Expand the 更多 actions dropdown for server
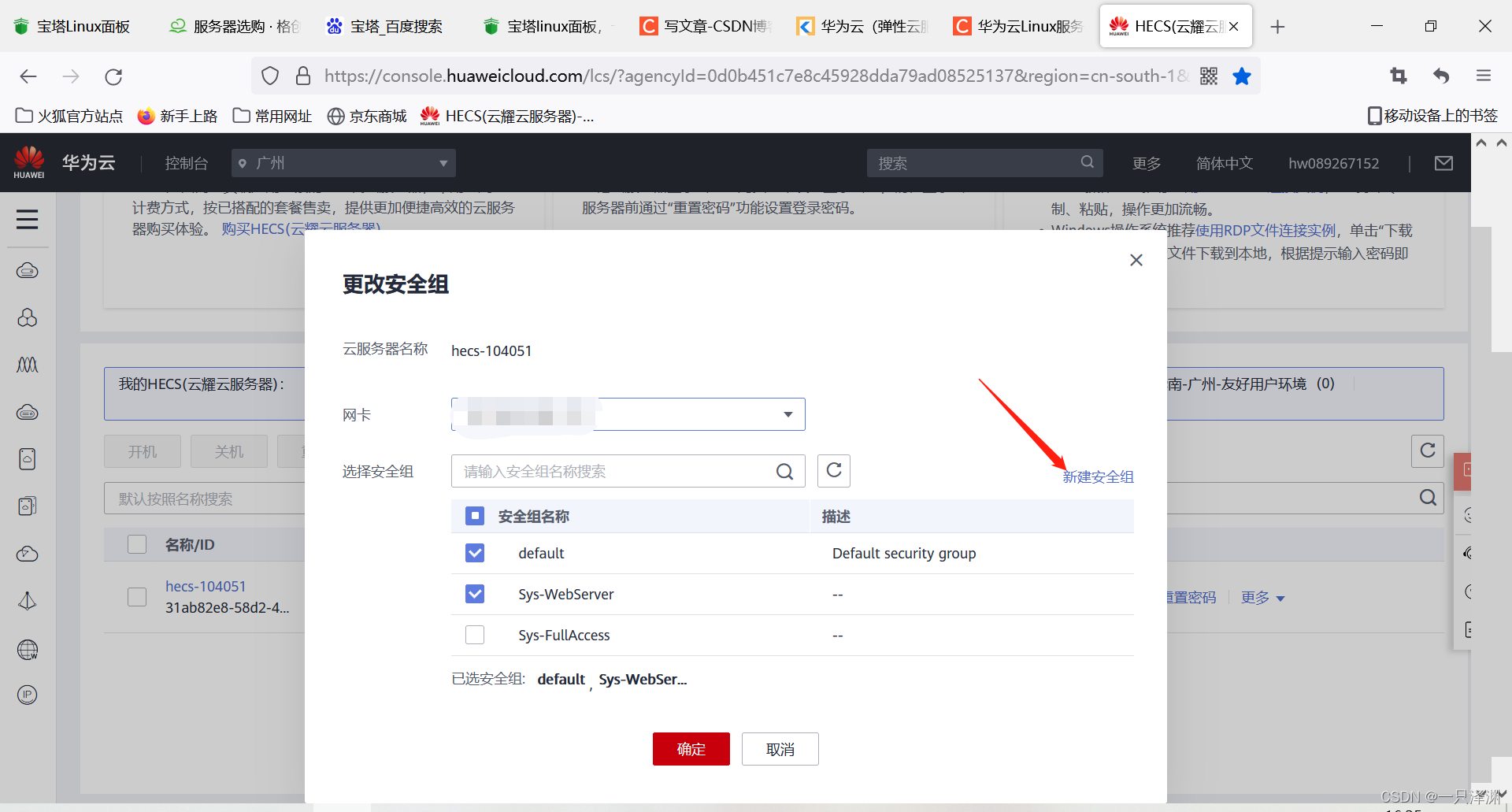This screenshot has width=1512, height=812. click(x=1262, y=598)
